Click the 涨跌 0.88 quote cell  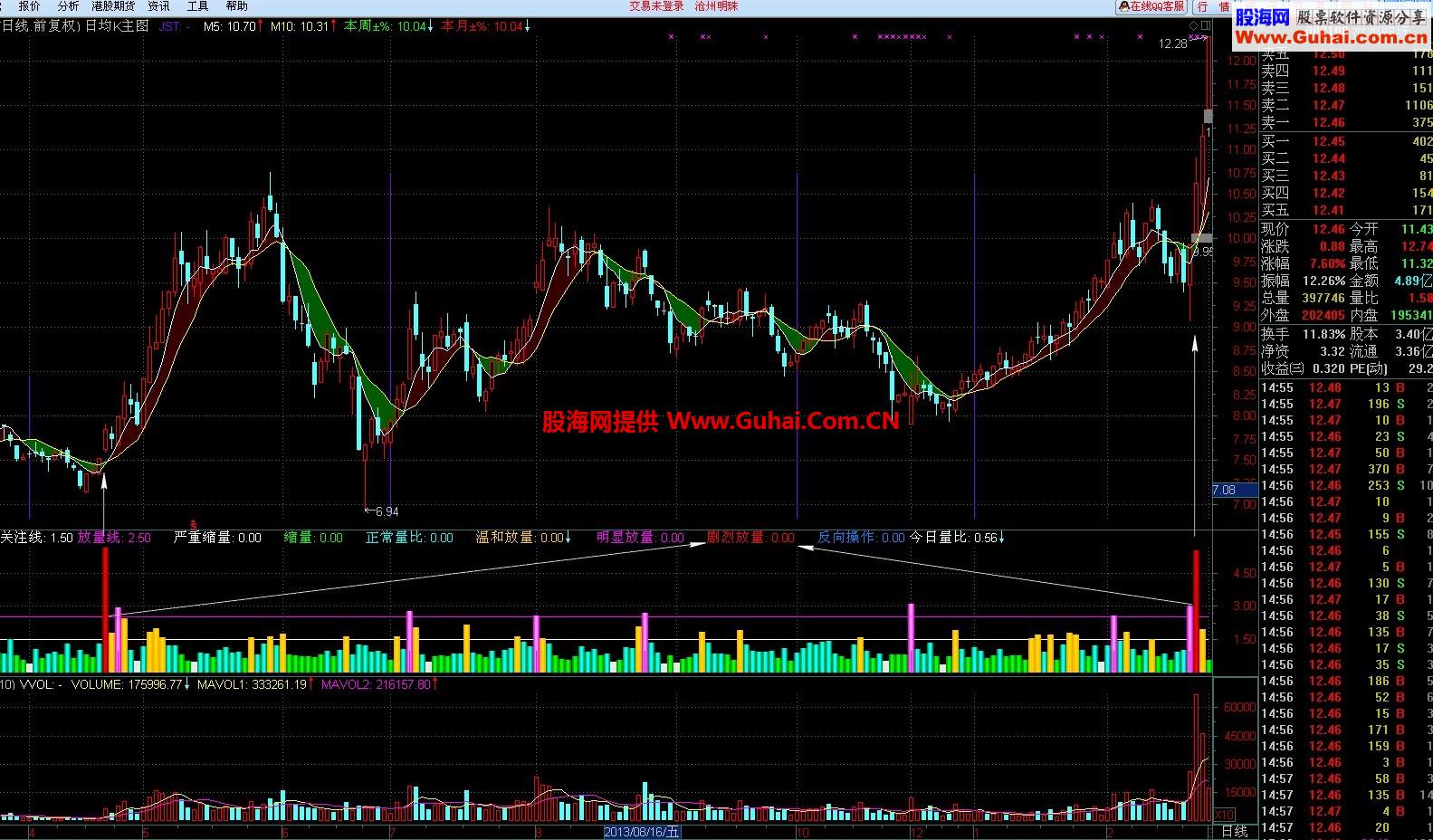coord(1303,247)
